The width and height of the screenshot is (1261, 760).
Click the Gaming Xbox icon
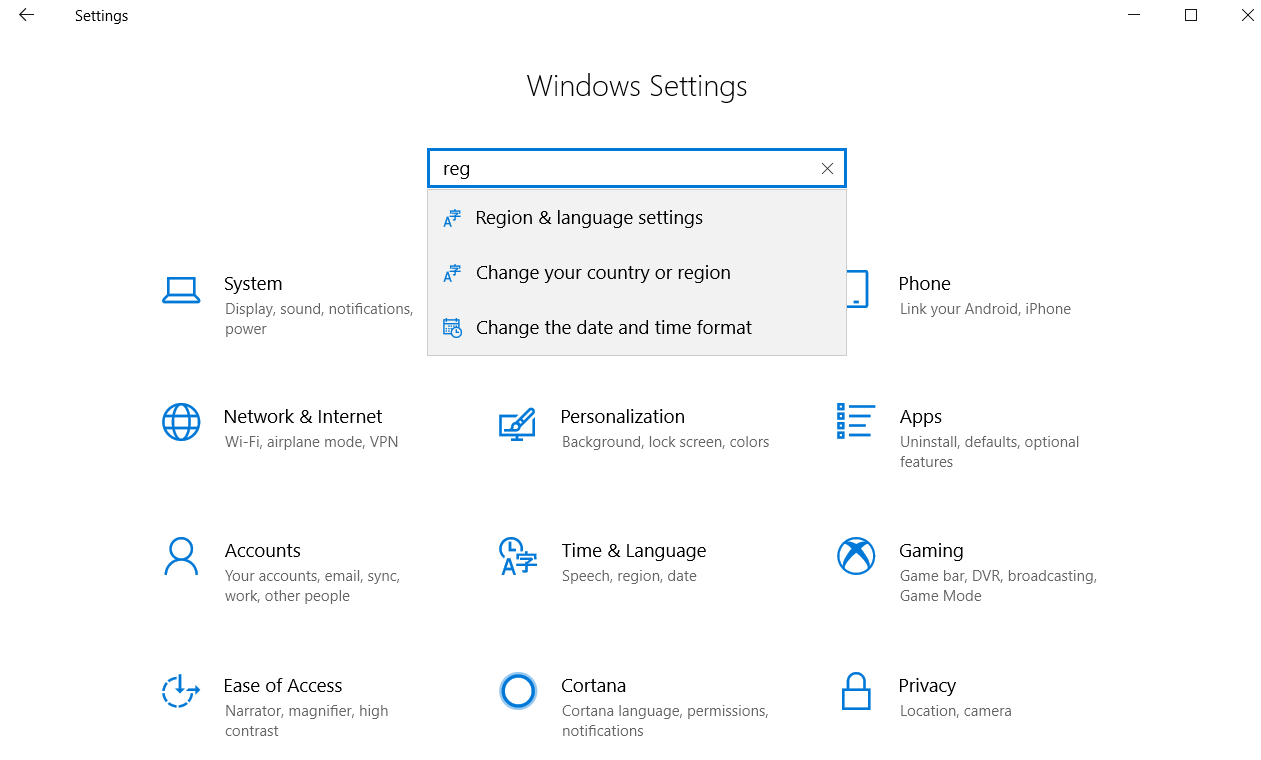(856, 556)
